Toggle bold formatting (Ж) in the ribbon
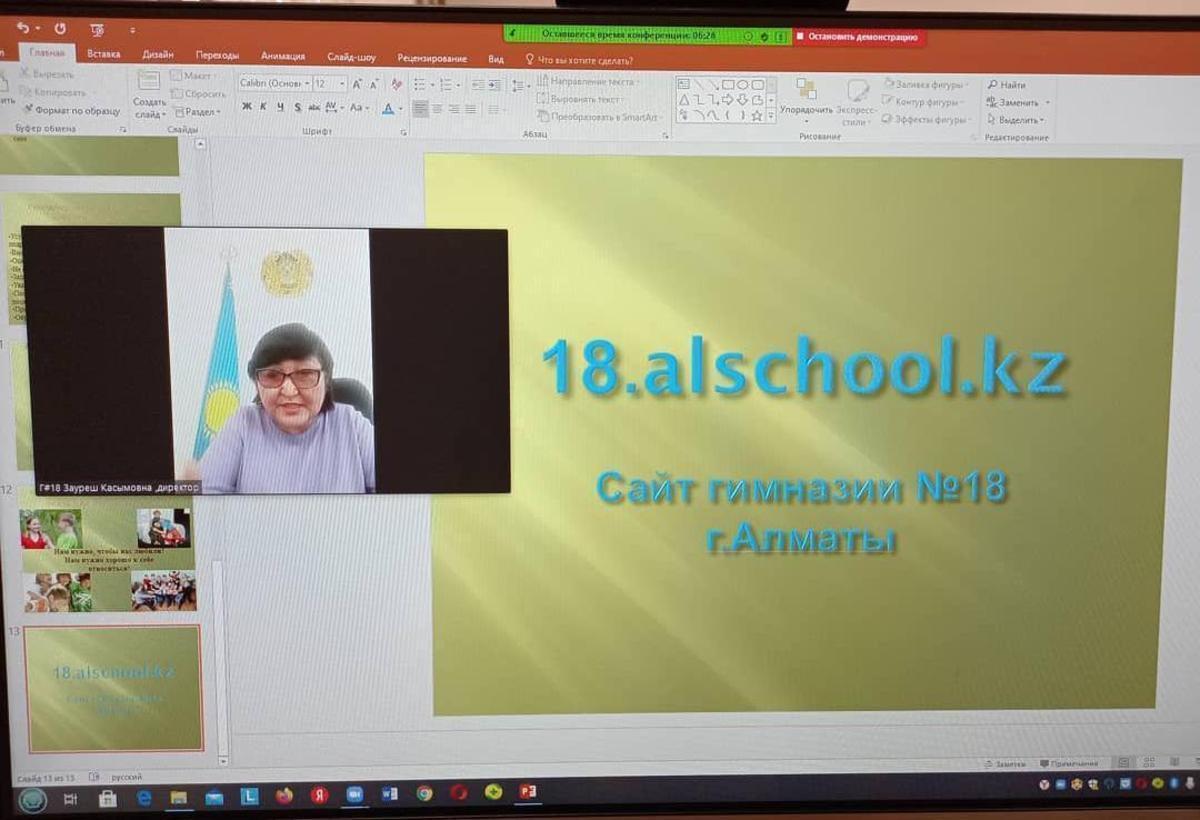The width and height of the screenshot is (1200, 820). (x=247, y=107)
